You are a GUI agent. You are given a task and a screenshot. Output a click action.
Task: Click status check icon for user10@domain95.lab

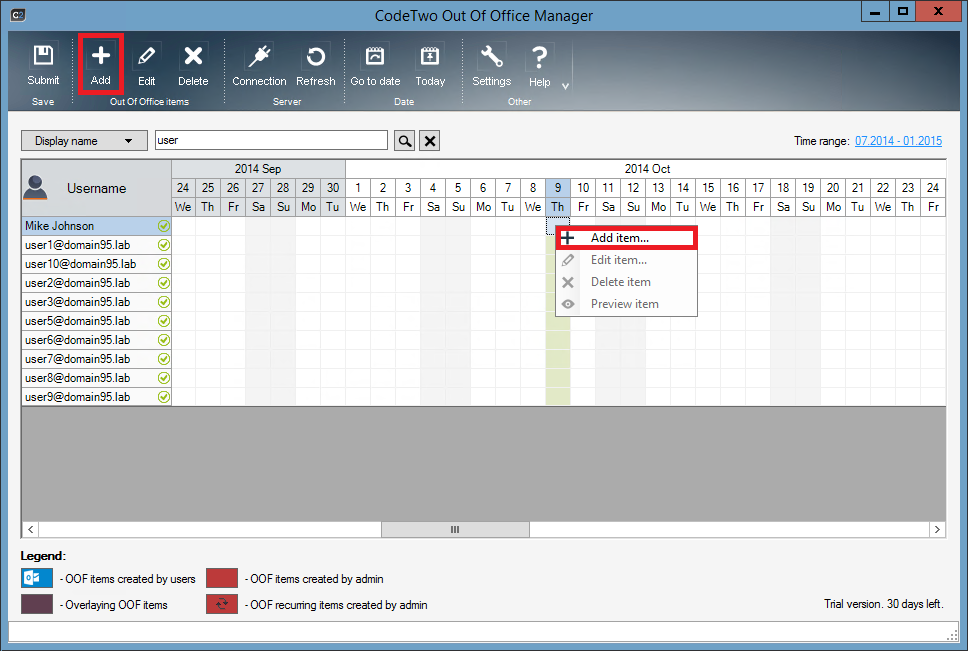tap(164, 264)
